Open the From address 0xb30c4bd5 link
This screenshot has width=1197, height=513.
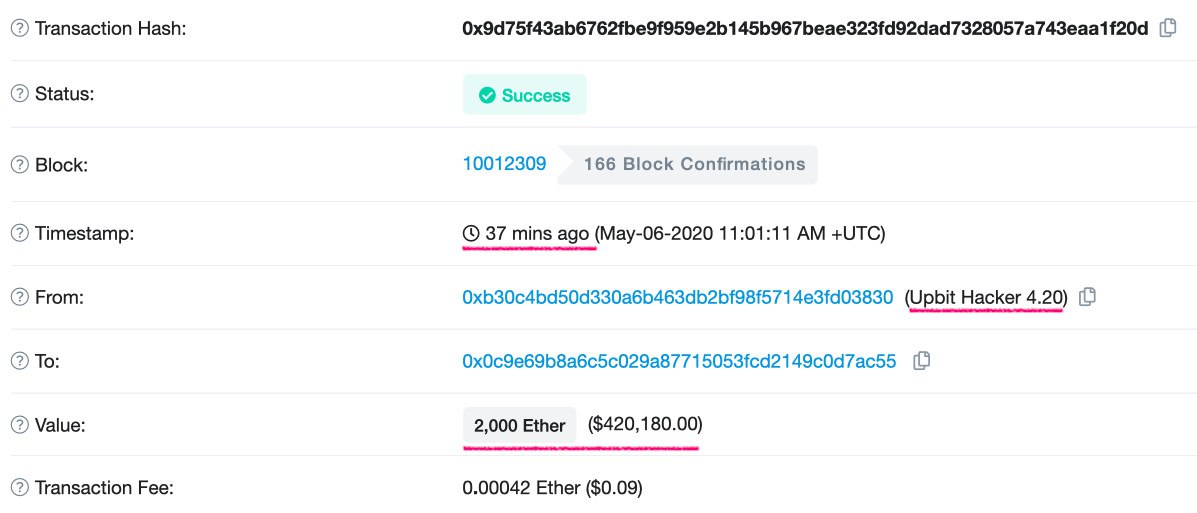click(677, 297)
